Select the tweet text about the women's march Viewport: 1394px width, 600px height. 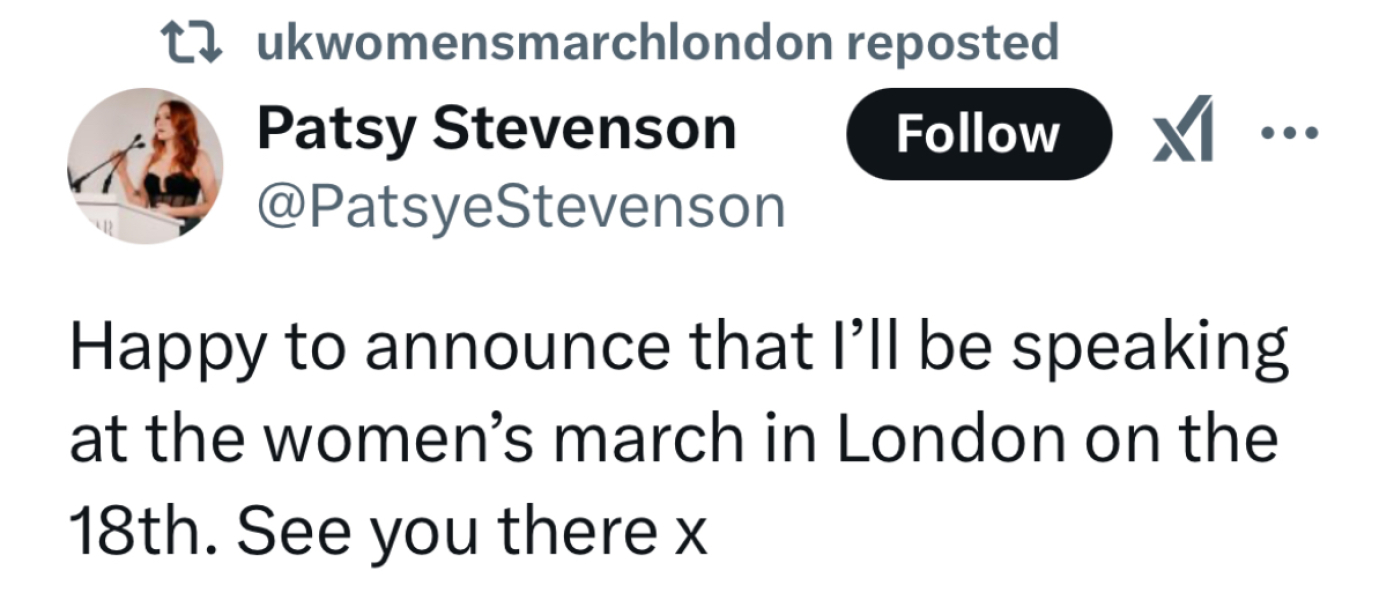[x=670, y=435]
